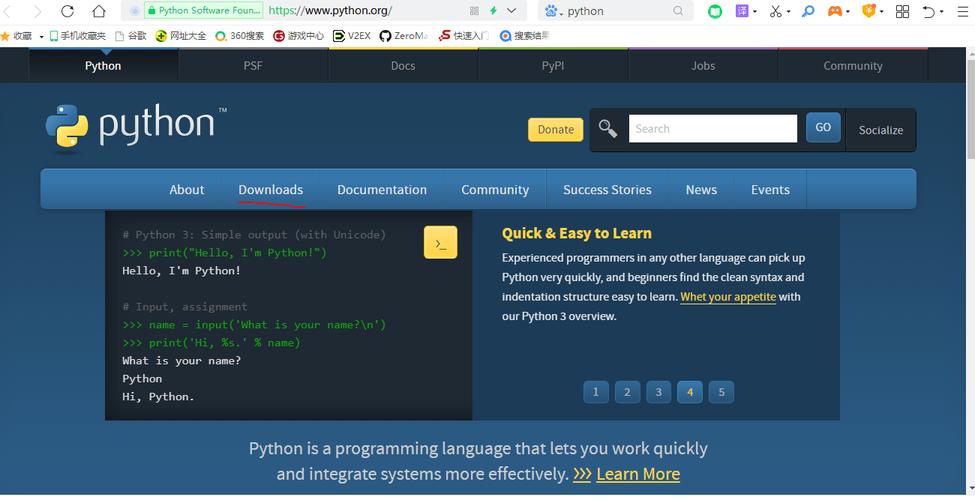
Task: Click the python.org Search input field
Action: click(713, 129)
